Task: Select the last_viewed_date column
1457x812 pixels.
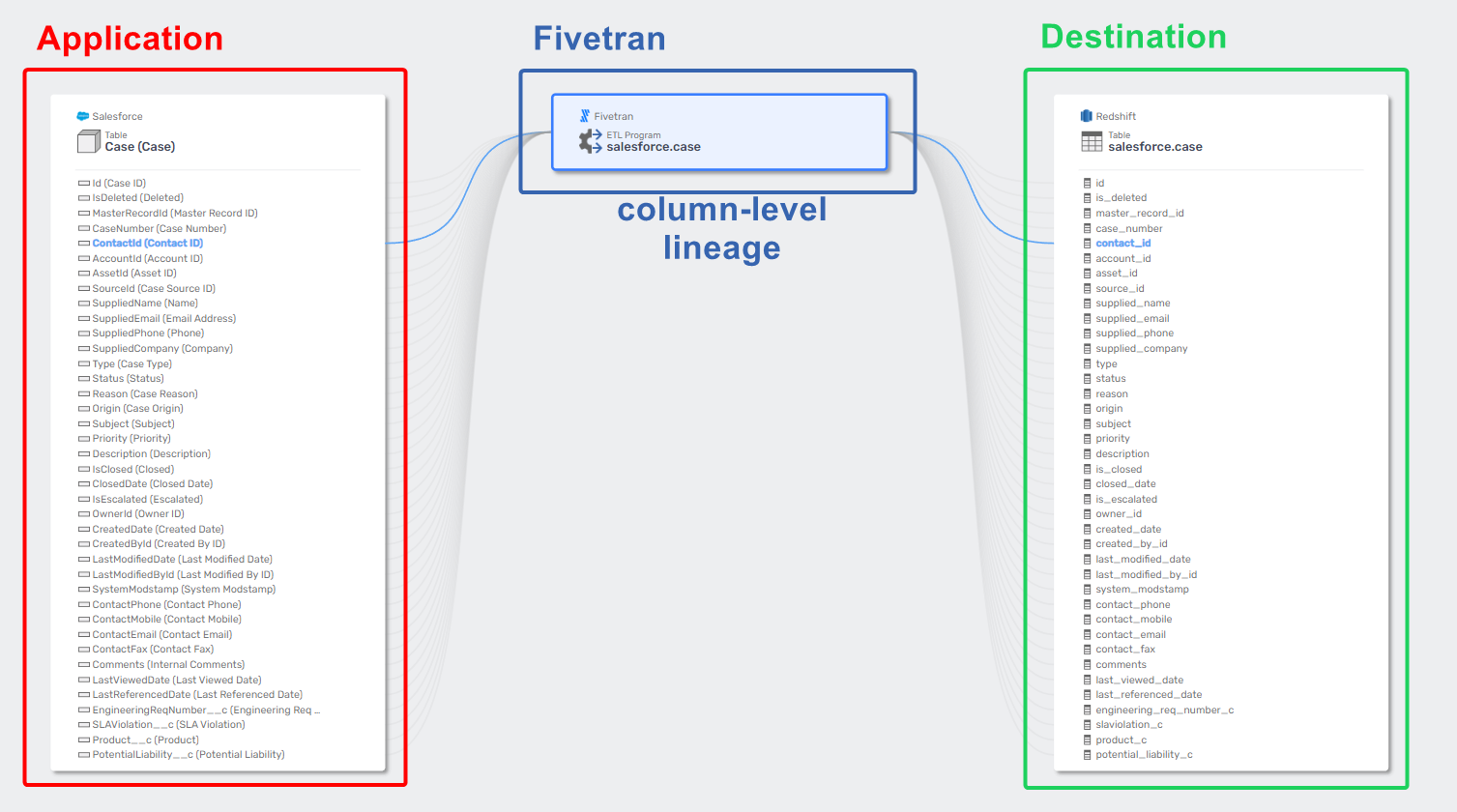Action: [1139, 681]
